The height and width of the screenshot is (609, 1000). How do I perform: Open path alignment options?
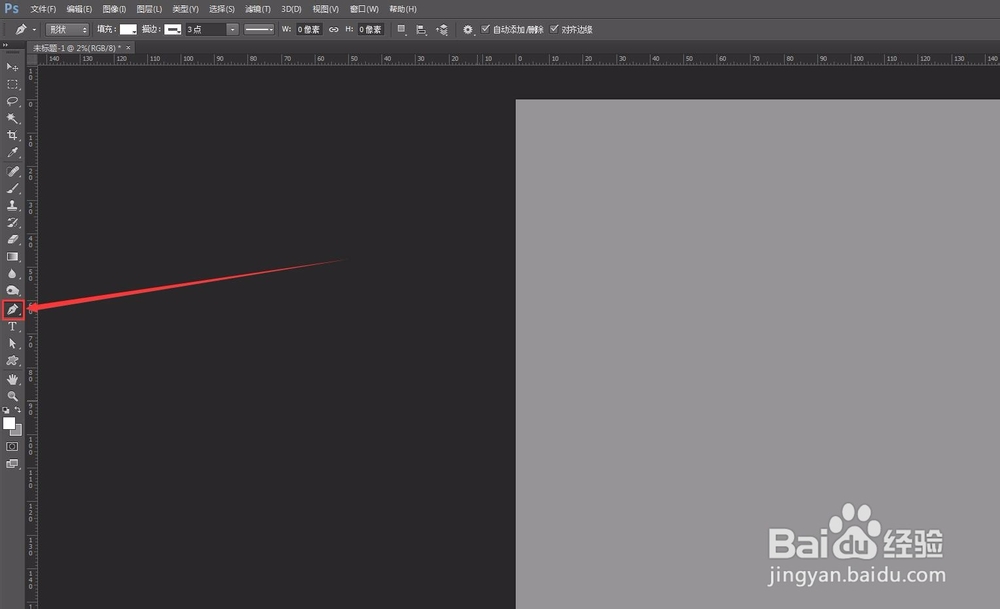(x=421, y=29)
